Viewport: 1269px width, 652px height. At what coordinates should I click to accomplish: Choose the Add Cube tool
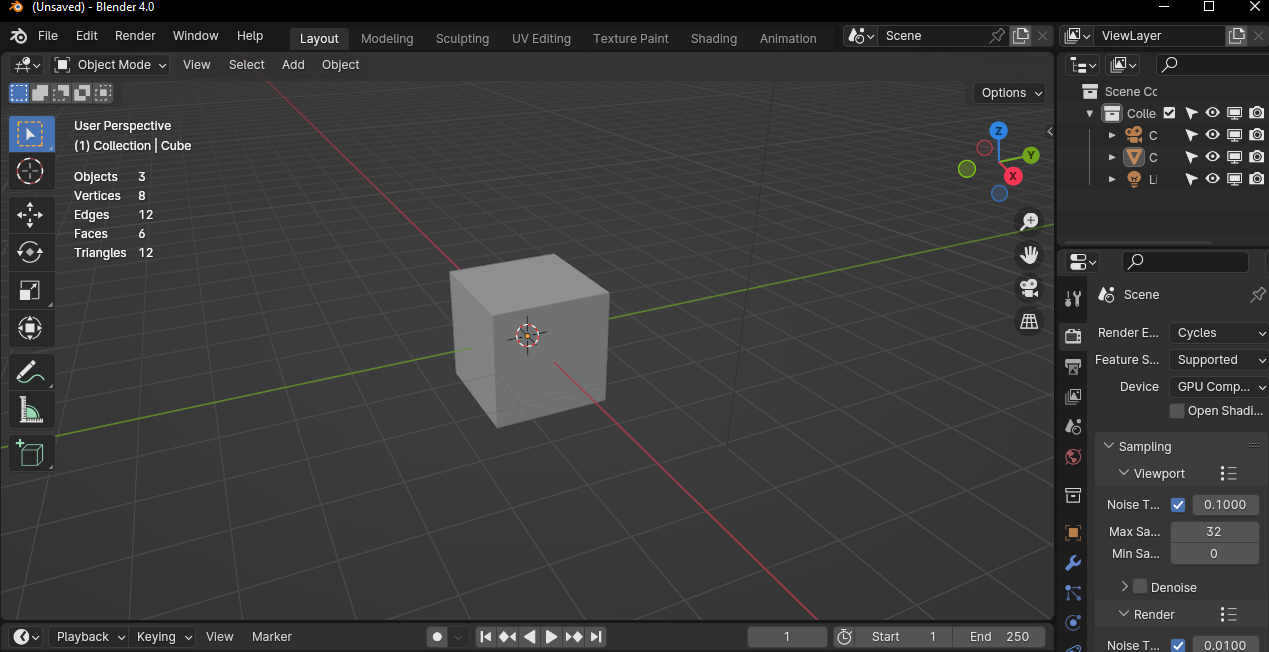(30, 452)
